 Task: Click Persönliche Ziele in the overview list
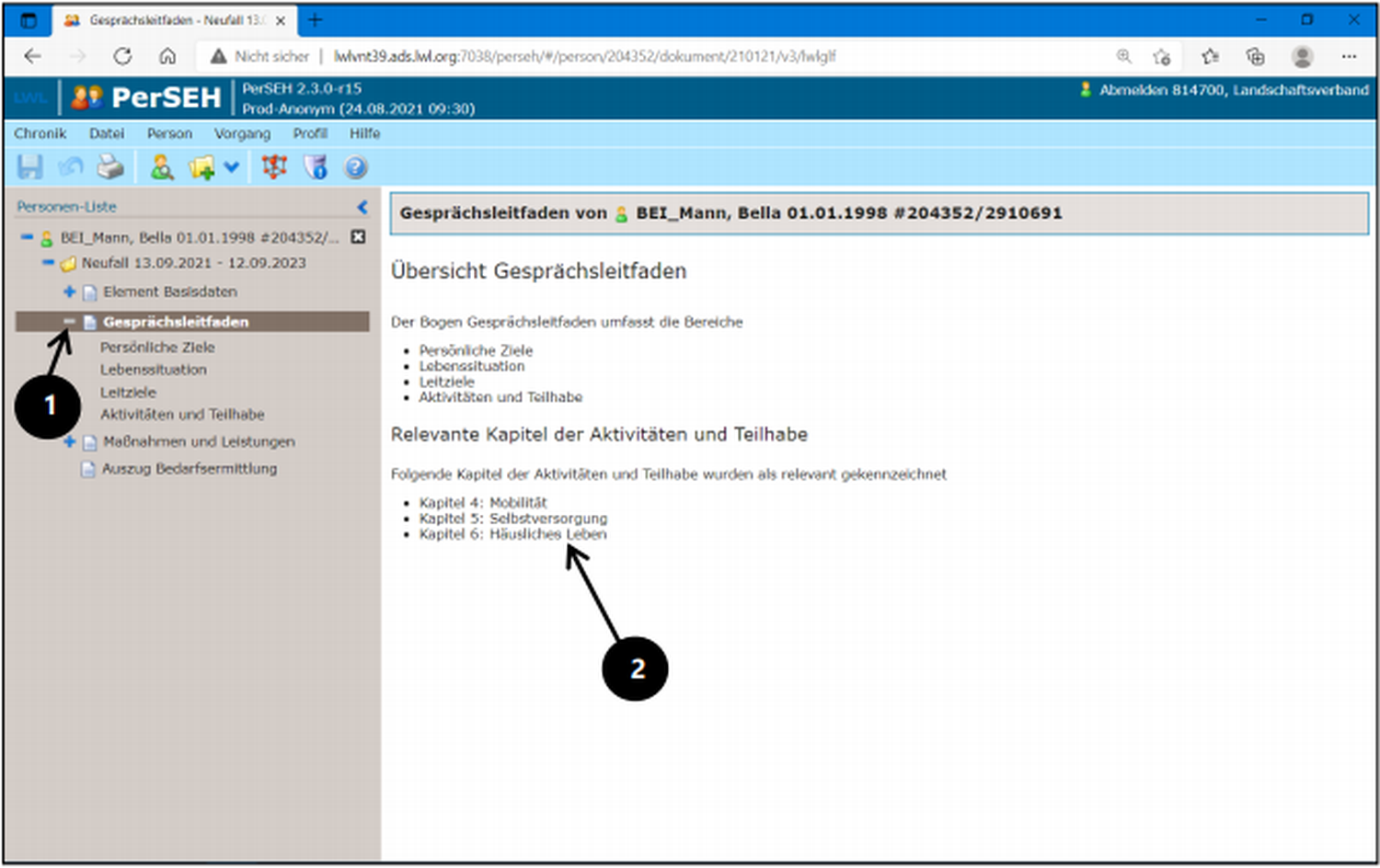[476, 350]
